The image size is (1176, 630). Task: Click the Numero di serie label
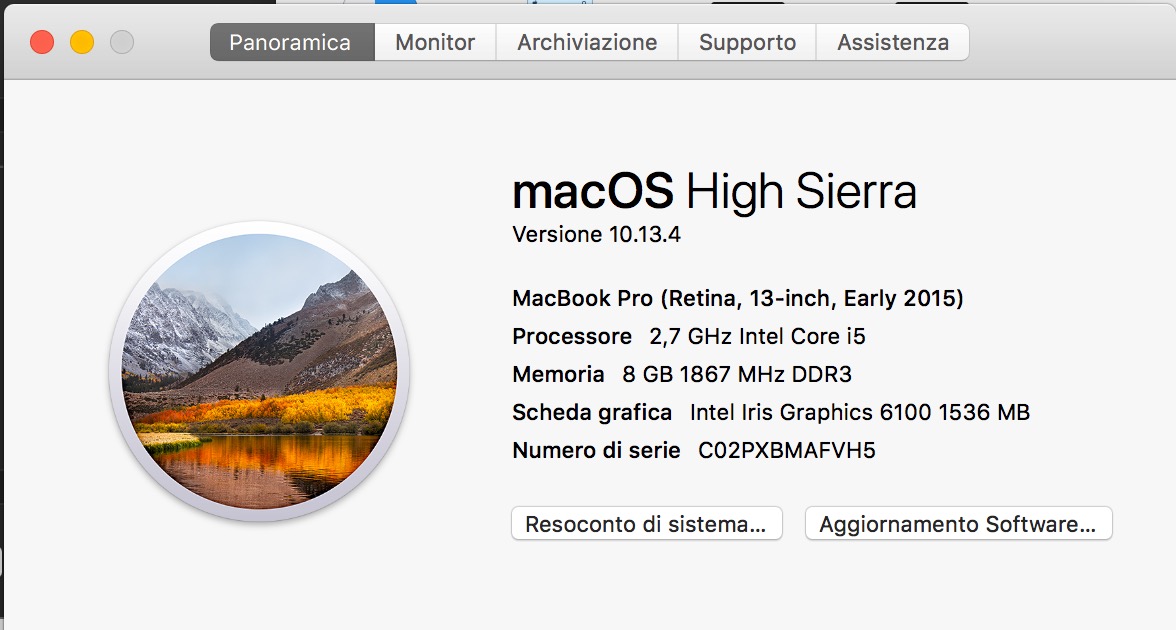click(596, 450)
